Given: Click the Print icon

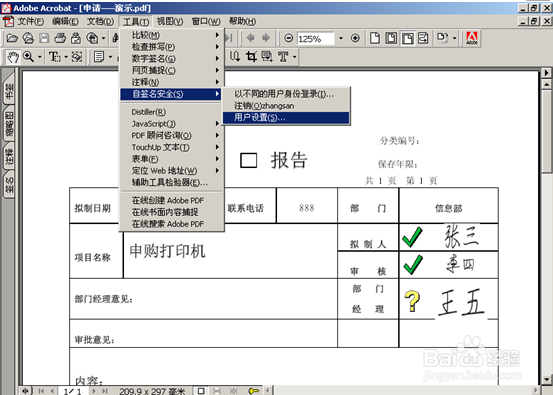Looking at the screenshot, I should (60, 38).
